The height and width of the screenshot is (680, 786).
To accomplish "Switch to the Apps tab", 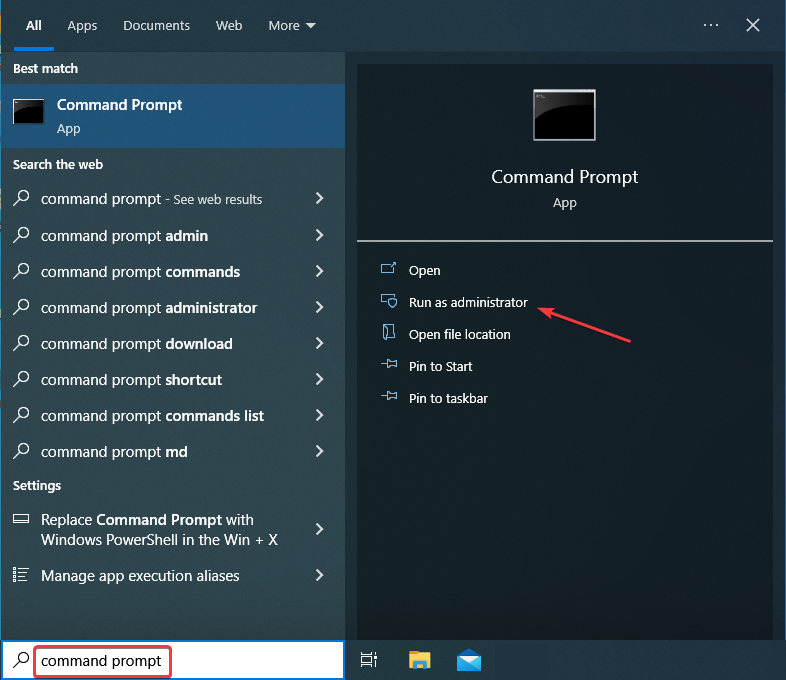I will click(82, 25).
